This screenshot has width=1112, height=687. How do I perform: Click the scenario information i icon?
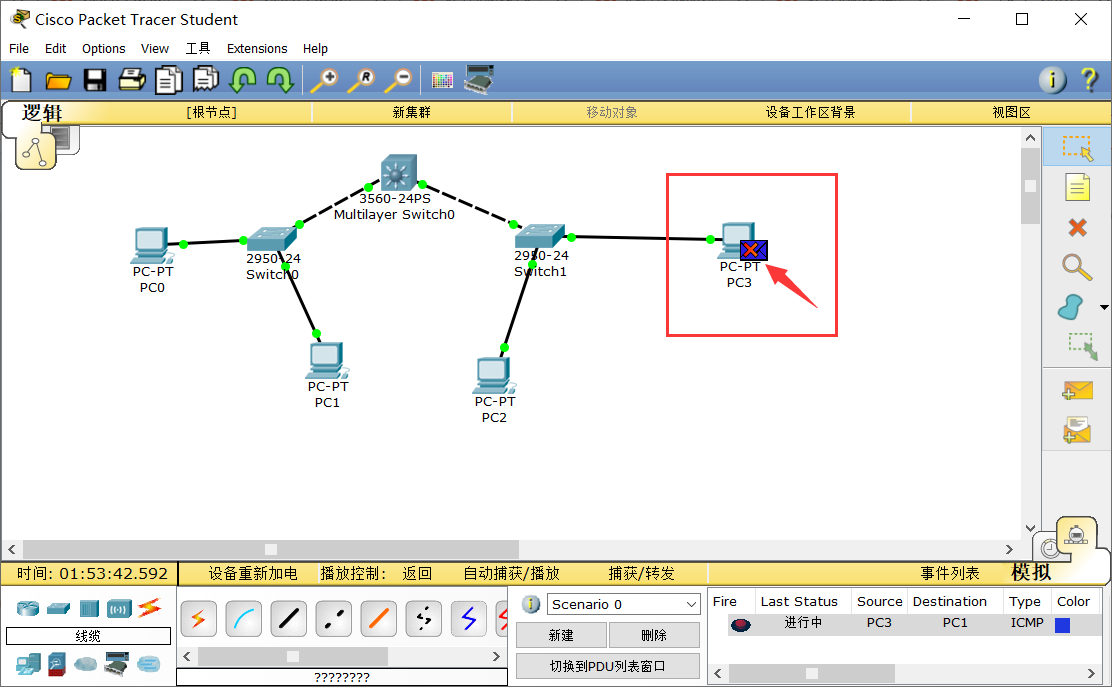(530, 604)
